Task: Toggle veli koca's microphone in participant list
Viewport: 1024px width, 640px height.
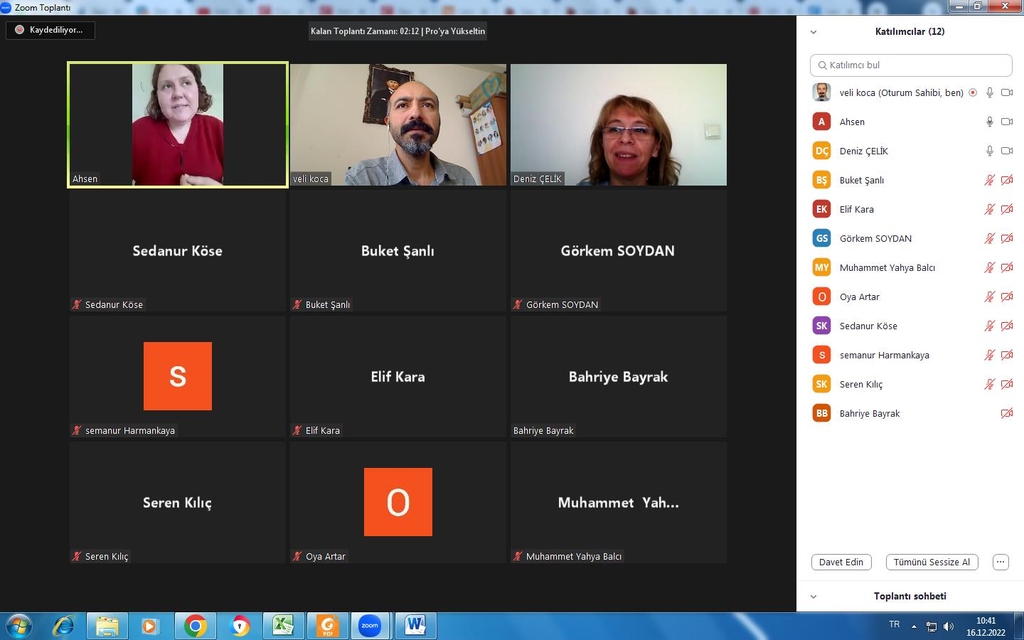Action: [x=990, y=93]
